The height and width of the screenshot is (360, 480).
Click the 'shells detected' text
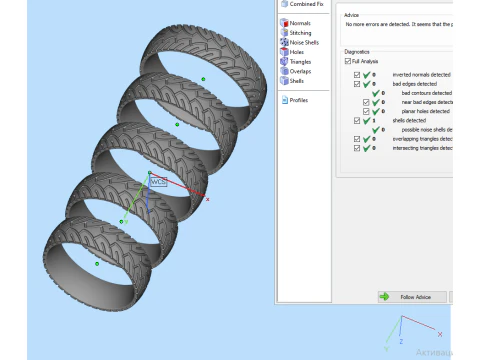point(409,120)
